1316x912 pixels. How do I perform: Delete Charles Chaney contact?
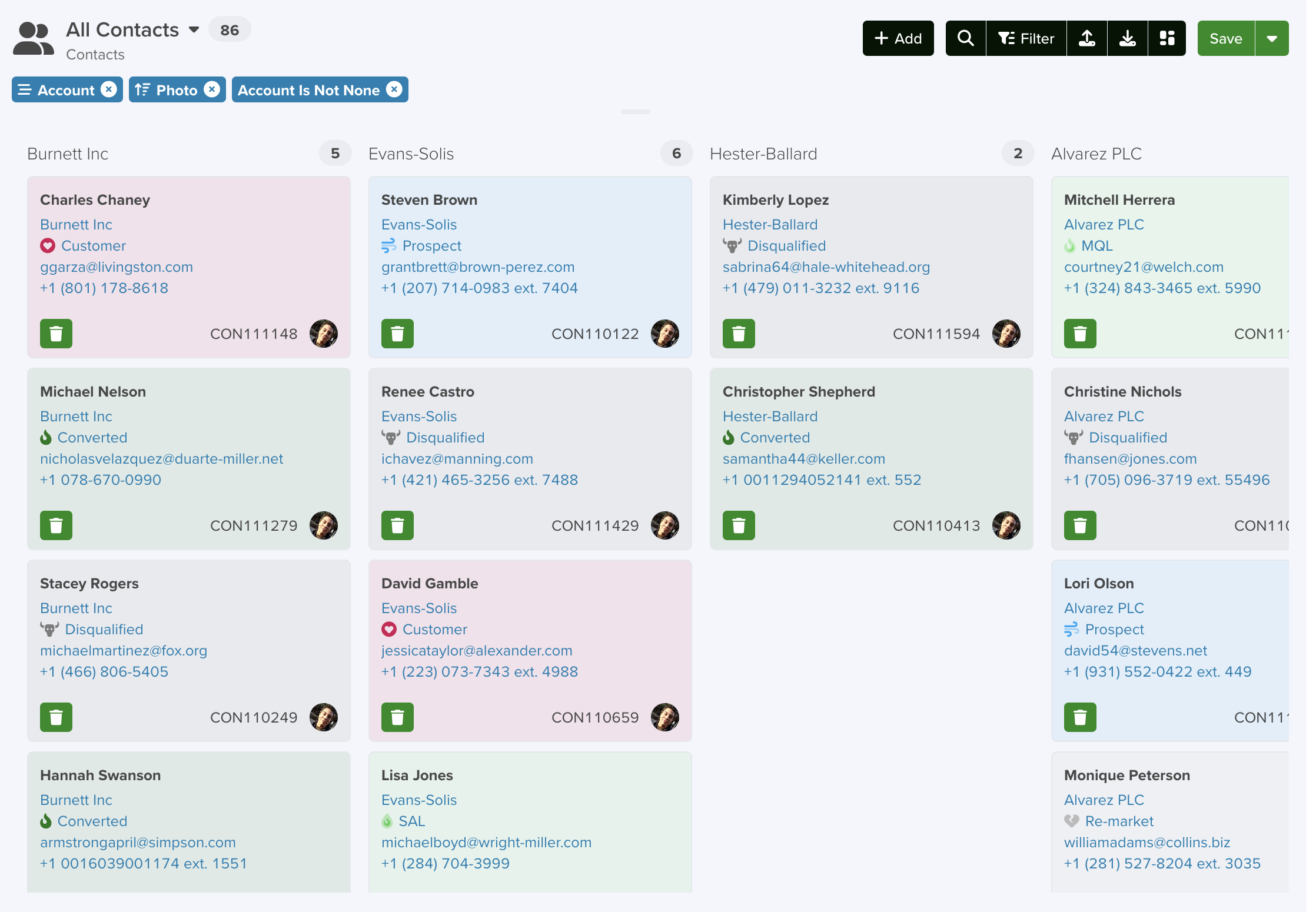pyautogui.click(x=56, y=334)
